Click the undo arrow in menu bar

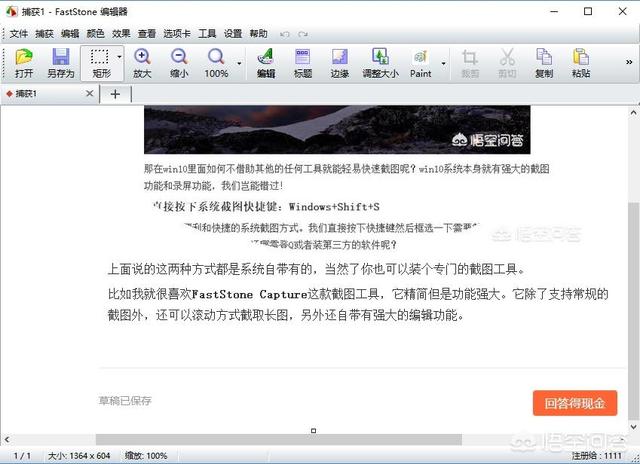[284, 34]
